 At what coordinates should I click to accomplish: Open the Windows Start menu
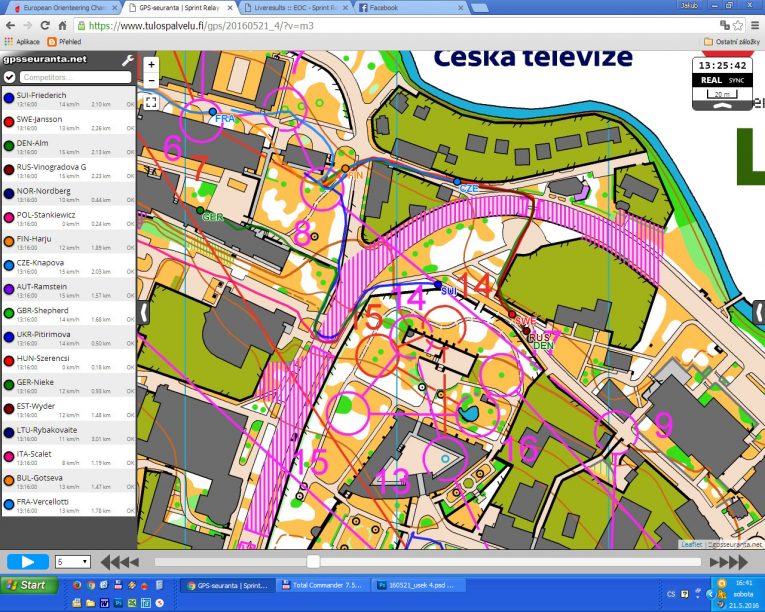(x=29, y=585)
